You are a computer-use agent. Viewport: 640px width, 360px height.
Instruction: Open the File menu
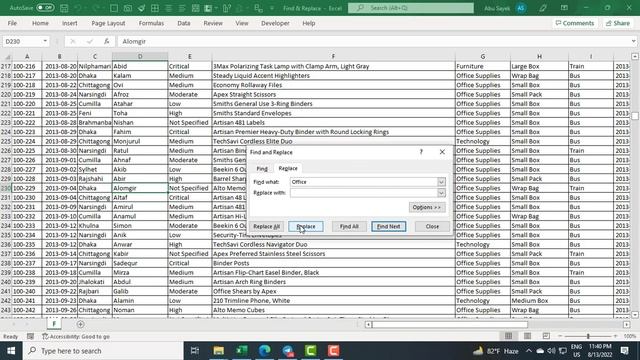point(12,23)
